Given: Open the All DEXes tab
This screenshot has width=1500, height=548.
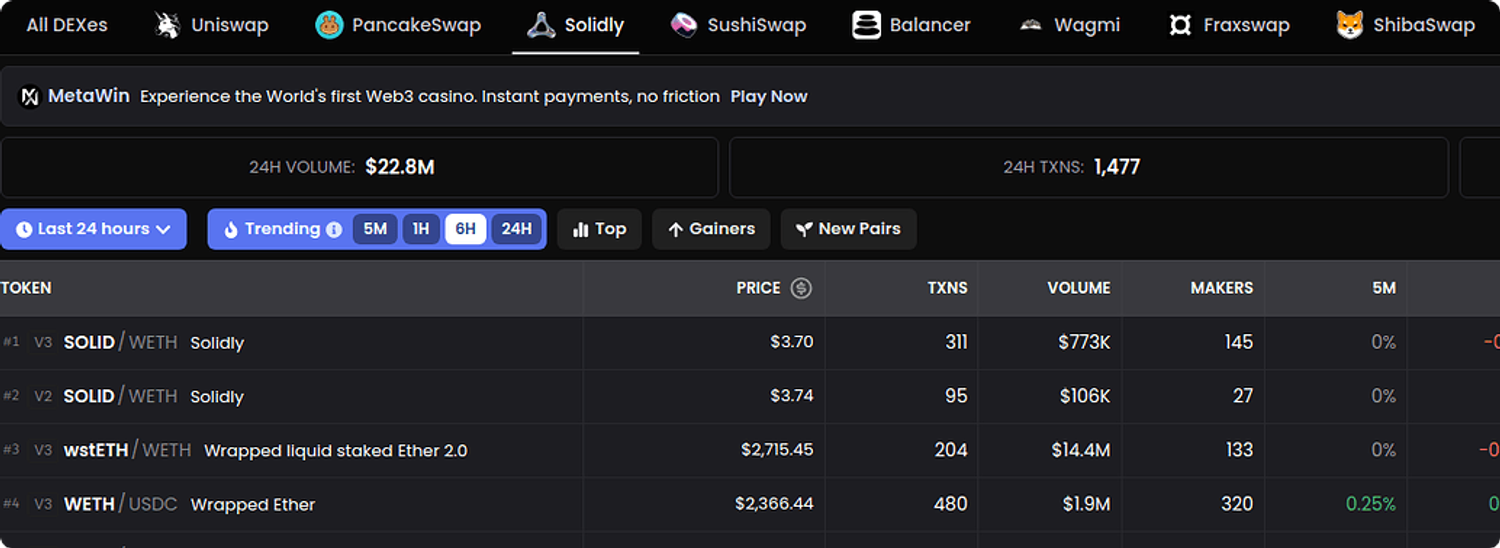Looking at the screenshot, I should click(x=67, y=25).
